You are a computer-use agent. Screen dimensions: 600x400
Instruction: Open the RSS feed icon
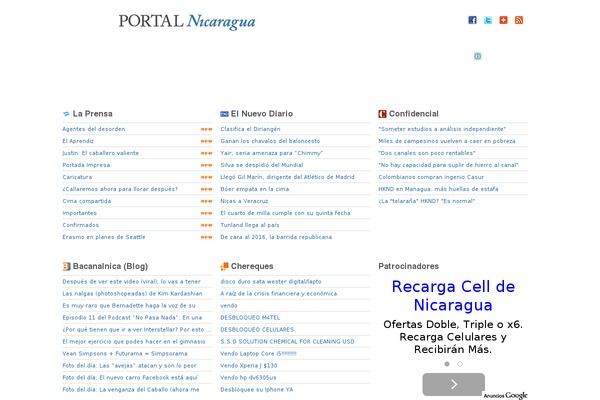(x=519, y=20)
